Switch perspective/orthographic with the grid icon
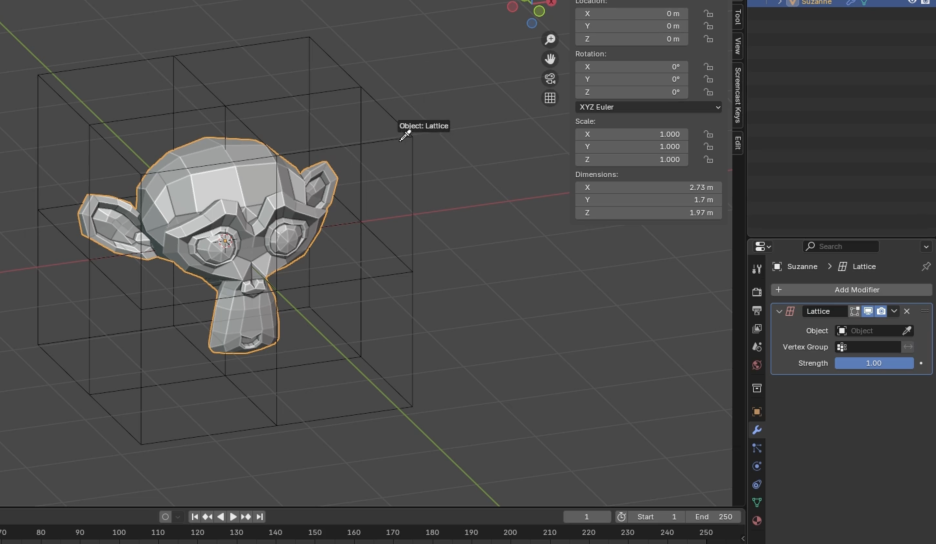The width and height of the screenshot is (936, 544). (550, 98)
